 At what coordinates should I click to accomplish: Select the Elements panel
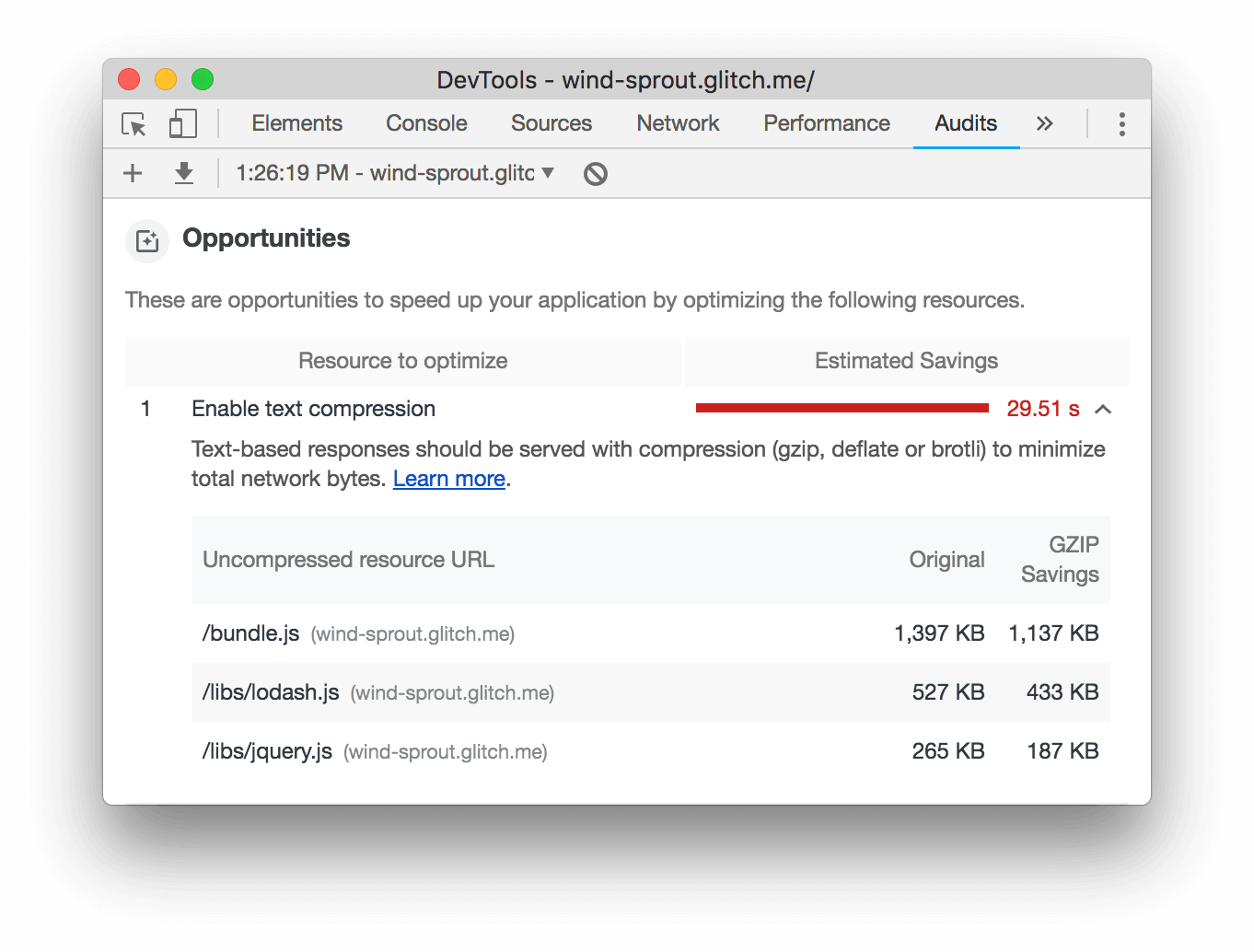click(x=296, y=123)
